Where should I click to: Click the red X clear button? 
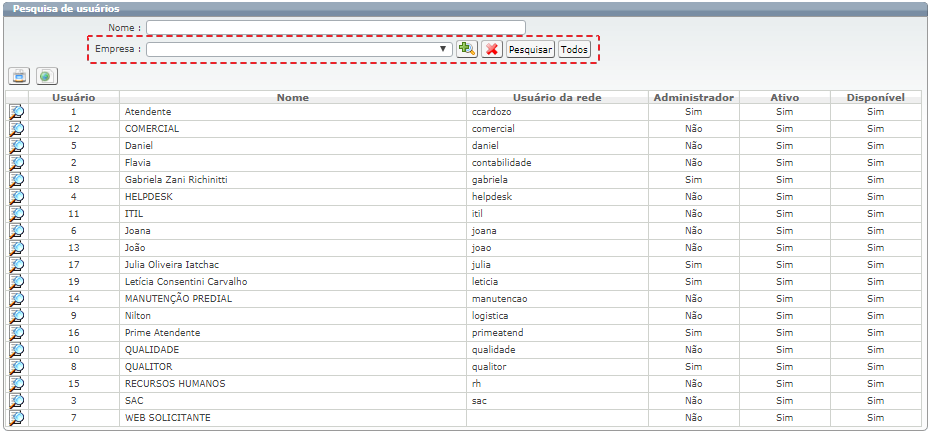[x=491, y=49]
